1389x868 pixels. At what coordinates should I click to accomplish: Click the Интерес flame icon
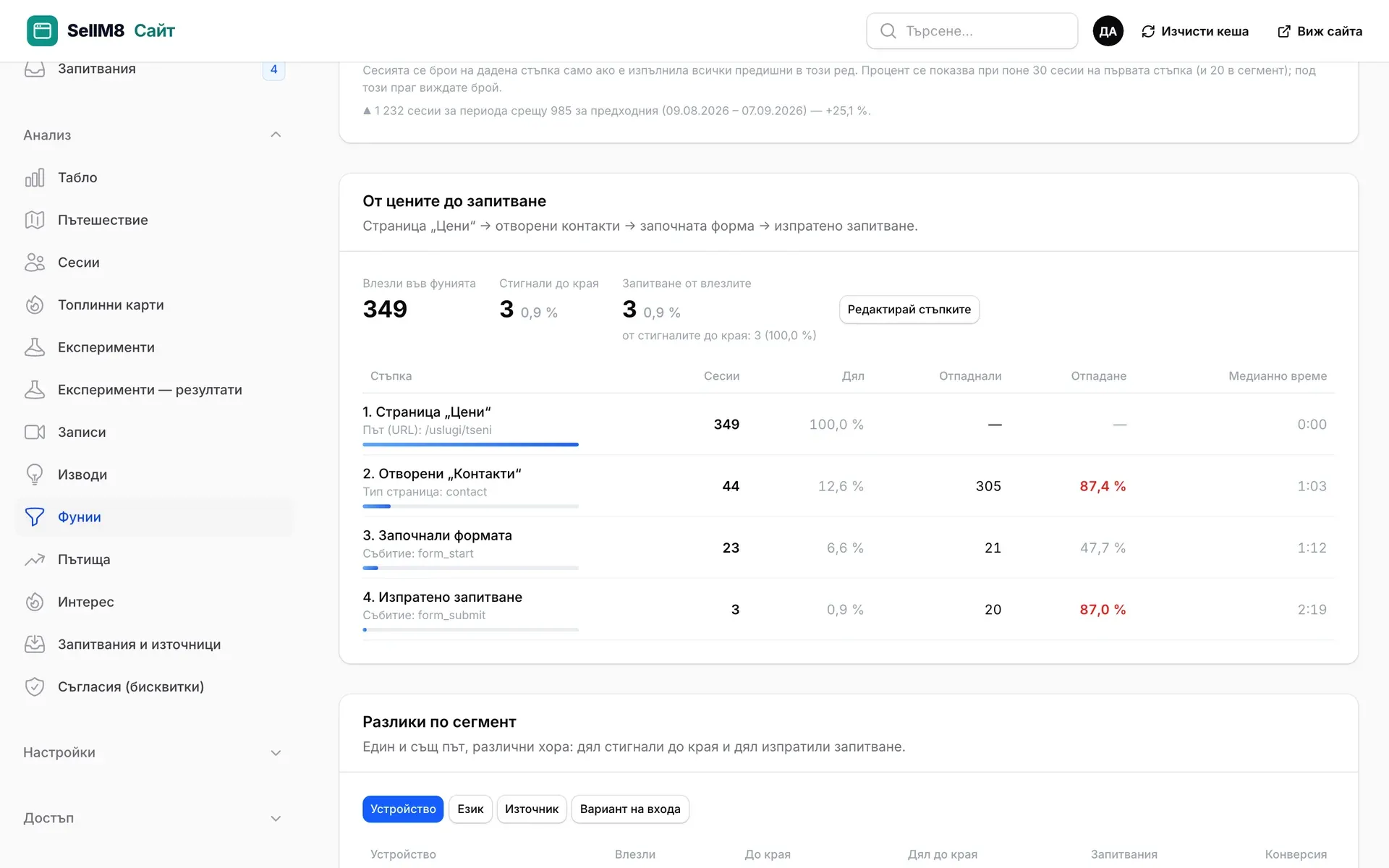coord(35,602)
